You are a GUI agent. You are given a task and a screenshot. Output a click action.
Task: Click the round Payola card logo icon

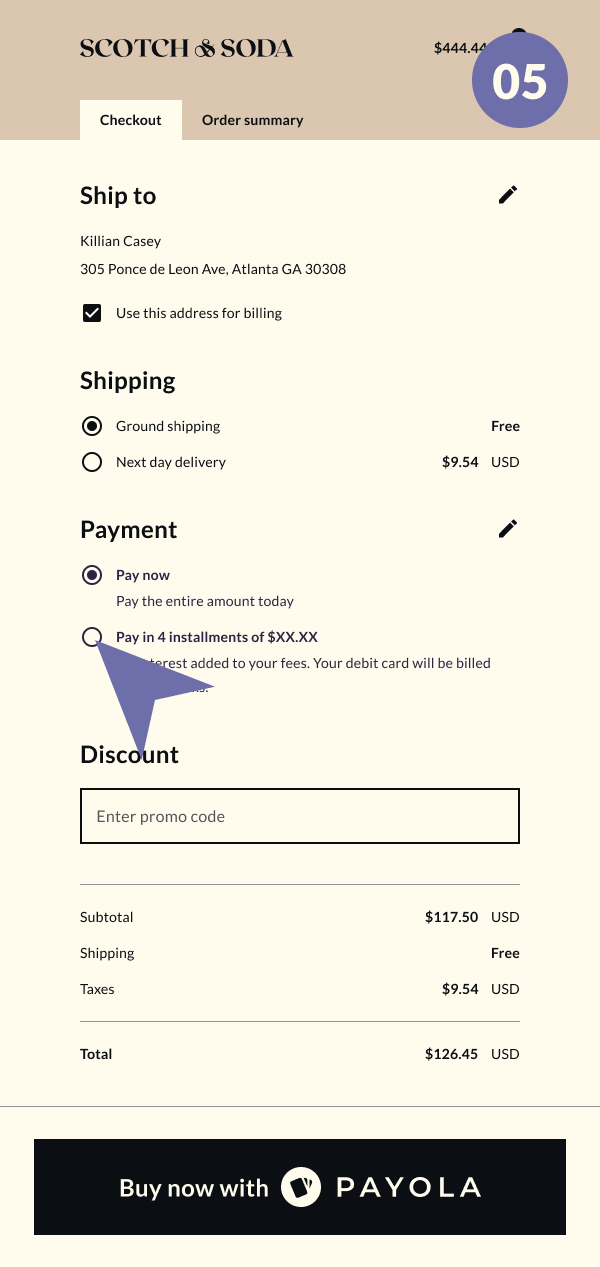[301, 1187]
